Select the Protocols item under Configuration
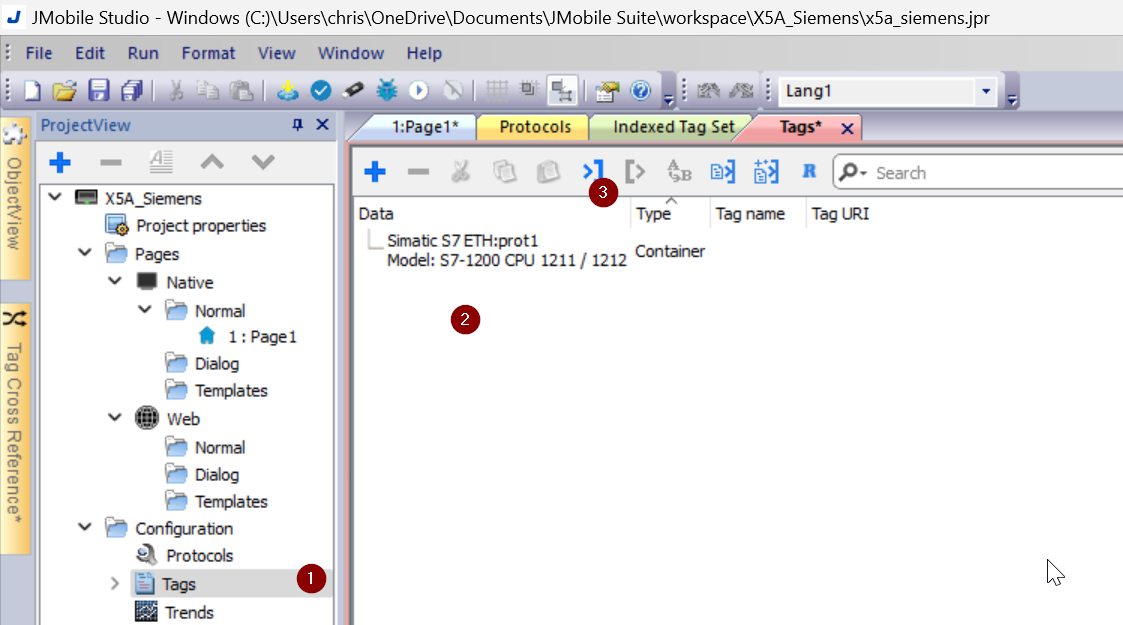Image resolution: width=1123 pixels, height=625 pixels. [200, 556]
